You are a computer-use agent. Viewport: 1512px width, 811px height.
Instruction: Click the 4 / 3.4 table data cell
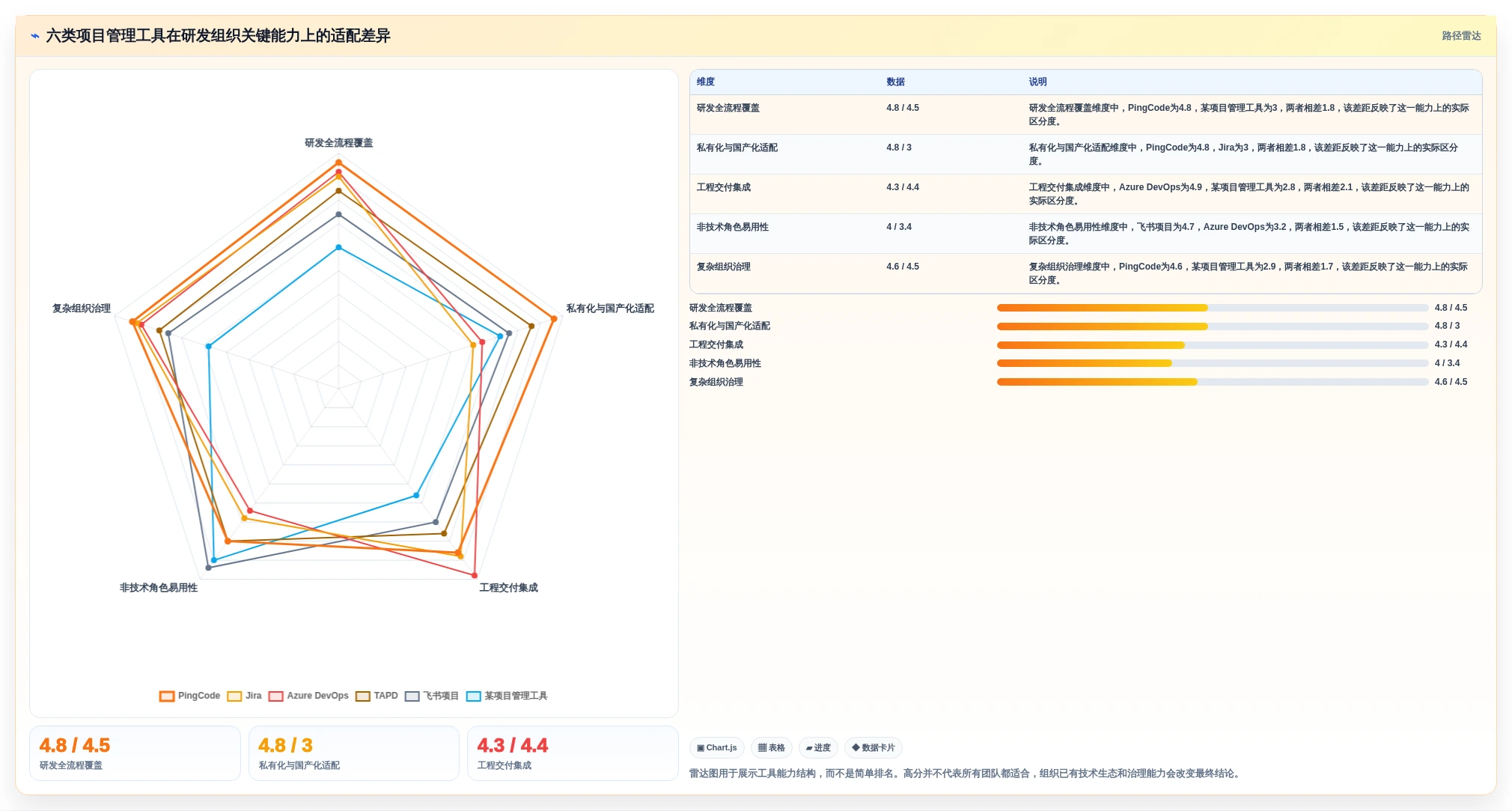point(899,227)
